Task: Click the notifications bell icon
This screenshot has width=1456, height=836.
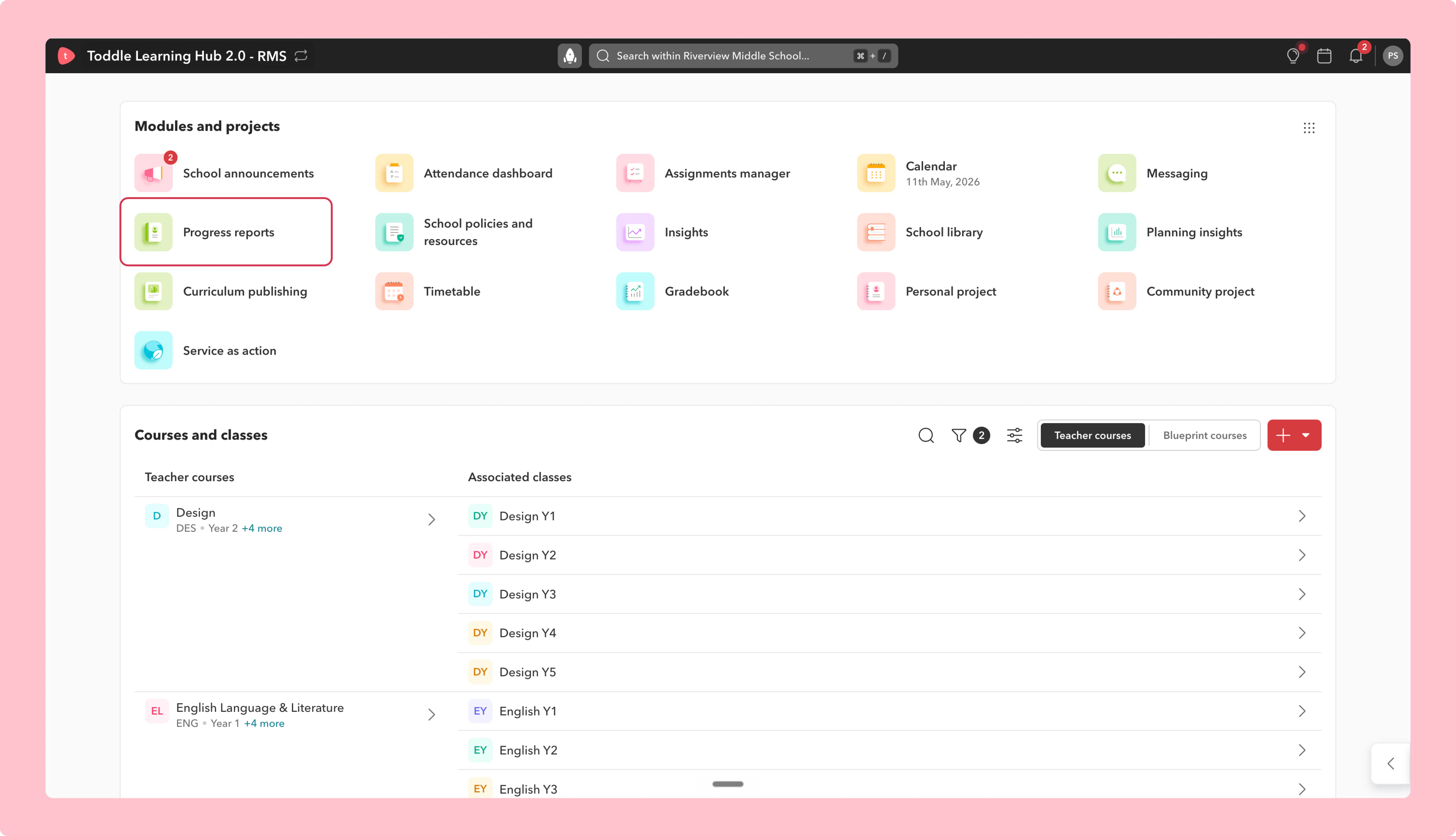Action: click(1356, 56)
